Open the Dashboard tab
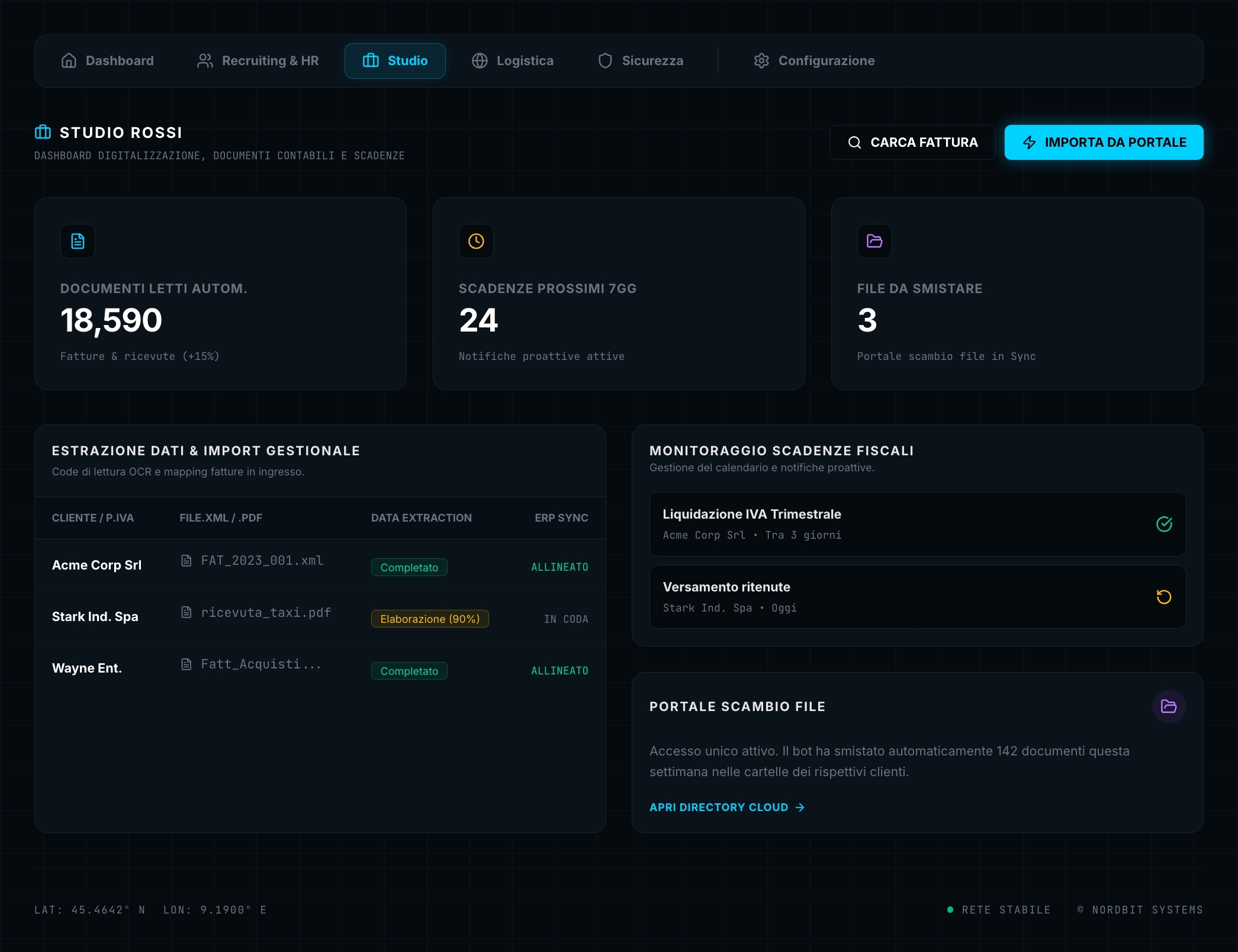 [107, 60]
